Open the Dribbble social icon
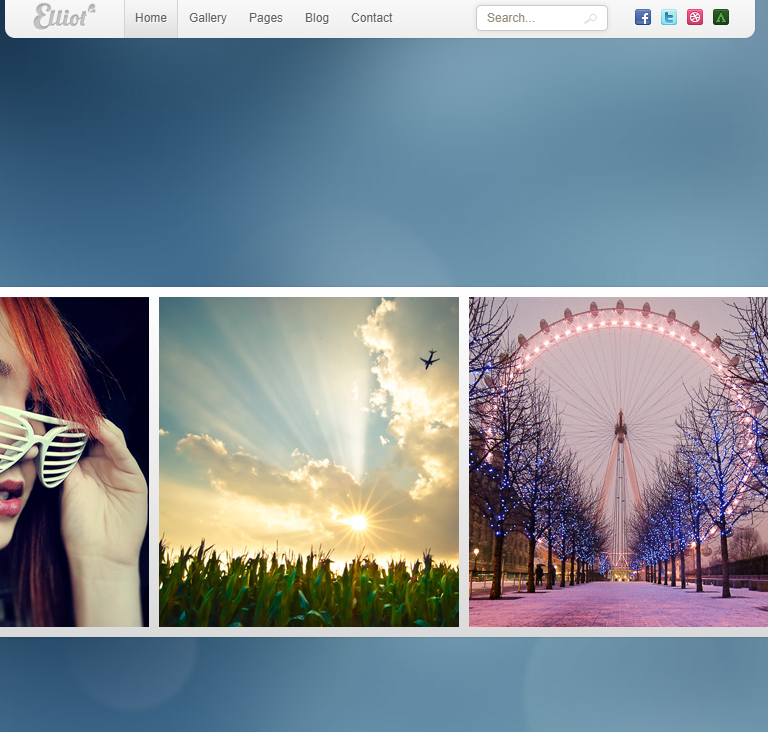 click(695, 18)
